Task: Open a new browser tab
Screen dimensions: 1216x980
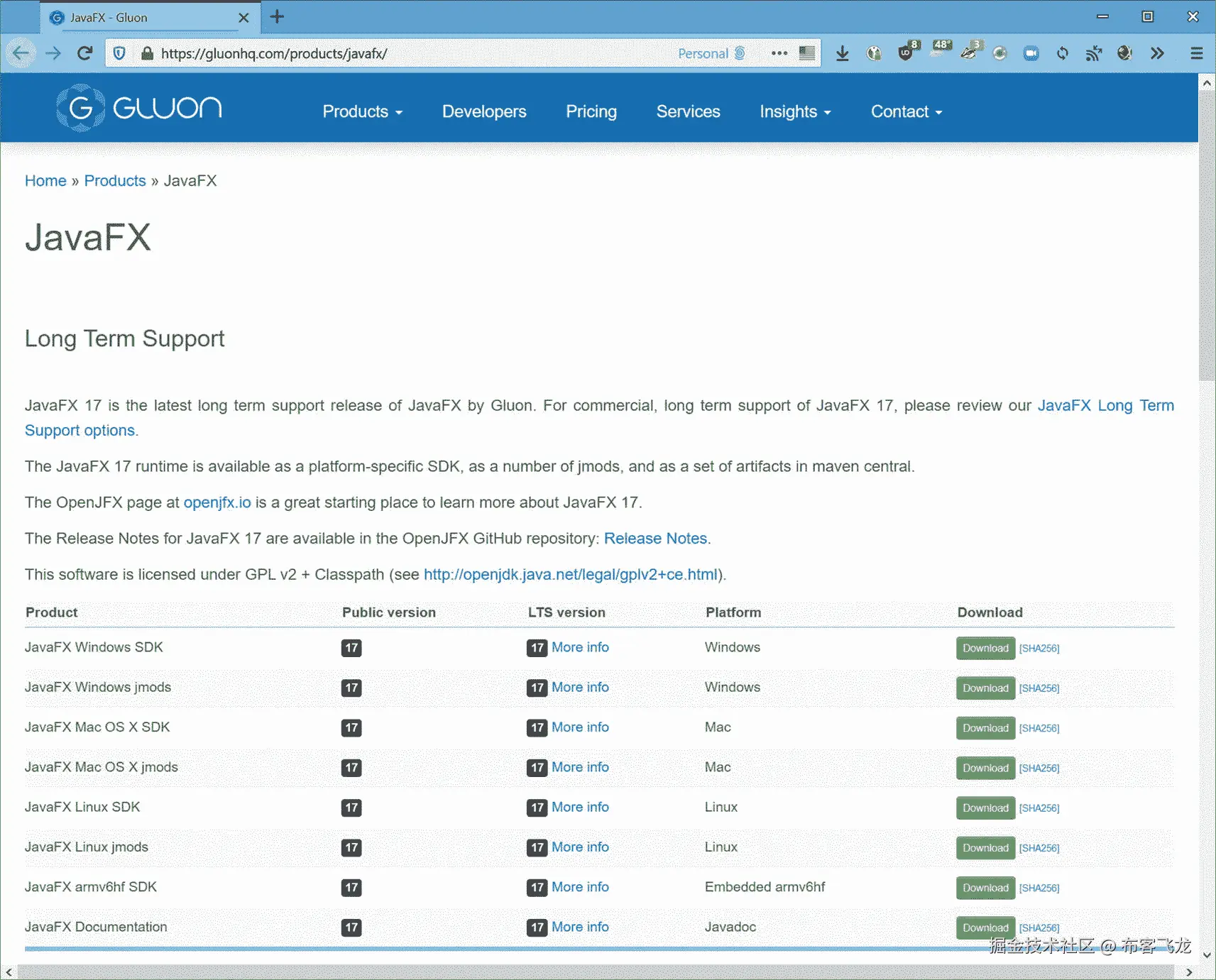Action: (x=277, y=17)
